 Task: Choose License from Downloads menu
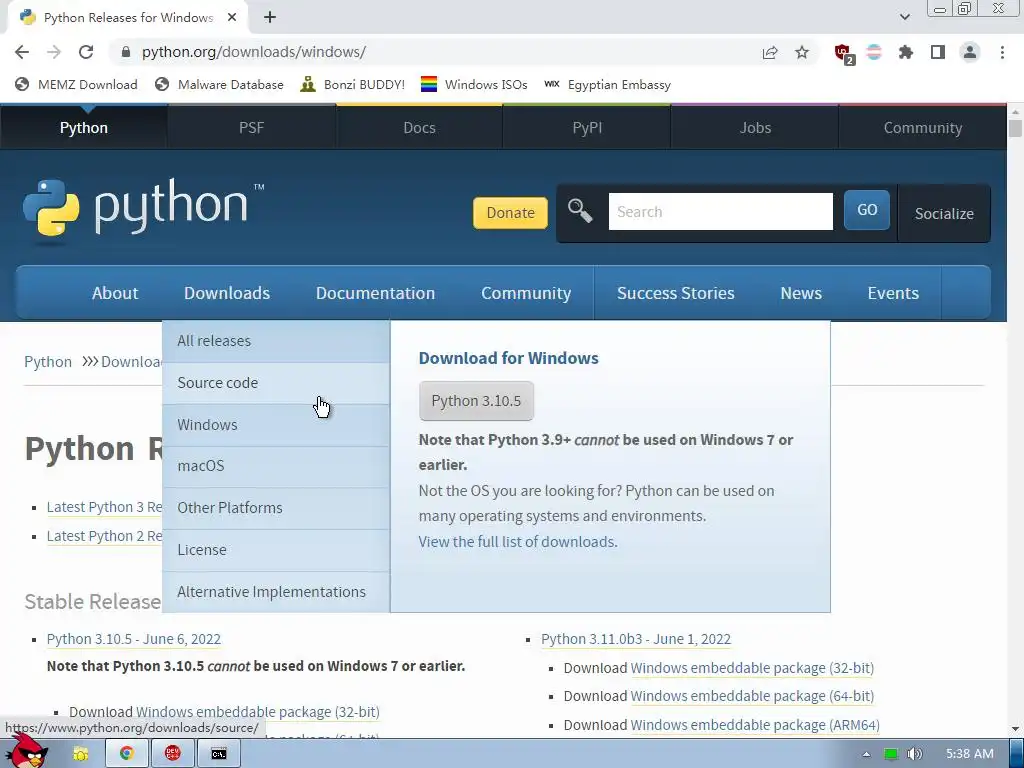click(276, 550)
